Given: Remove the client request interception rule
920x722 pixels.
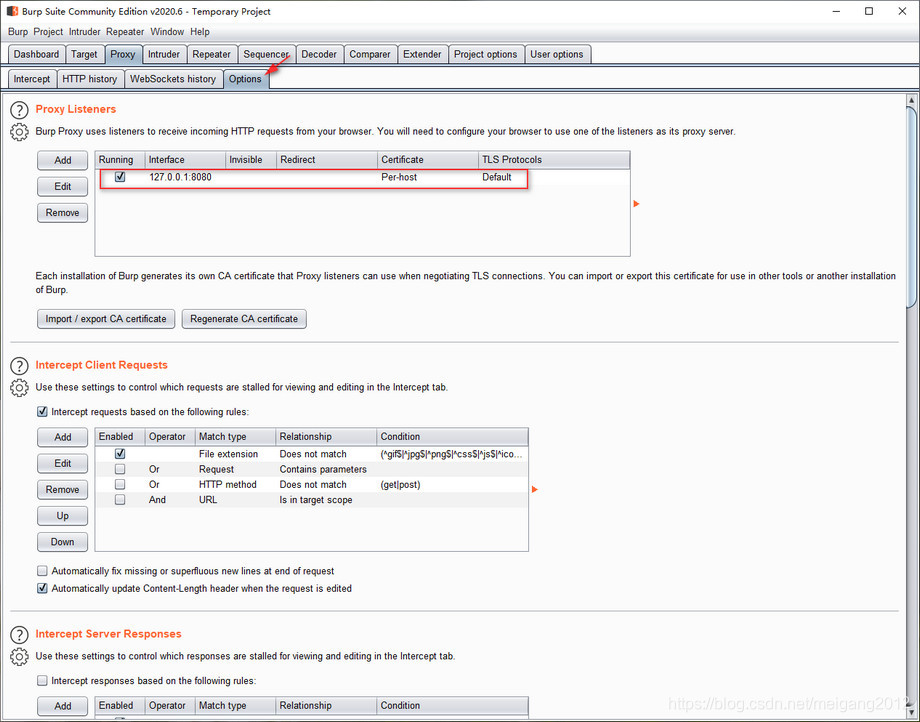Looking at the screenshot, I should point(63,490).
